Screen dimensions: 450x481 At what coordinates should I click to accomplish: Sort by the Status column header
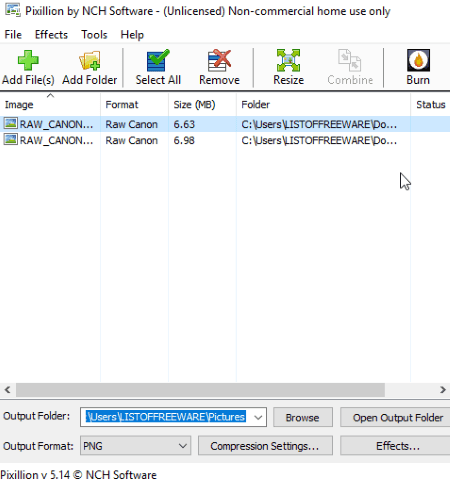pos(430,104)
